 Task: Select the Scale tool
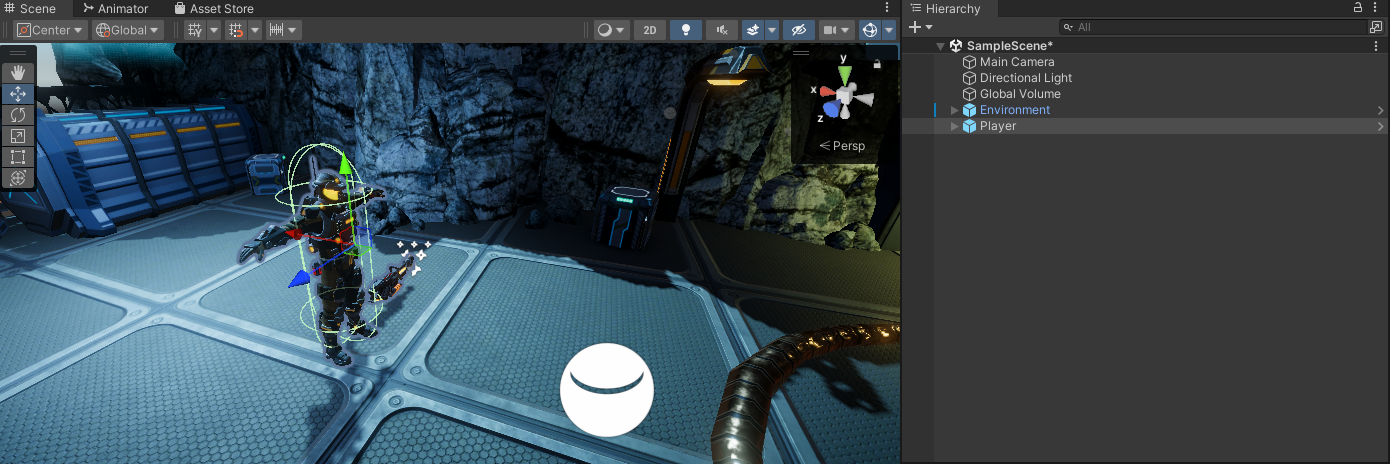click(18, 136)
